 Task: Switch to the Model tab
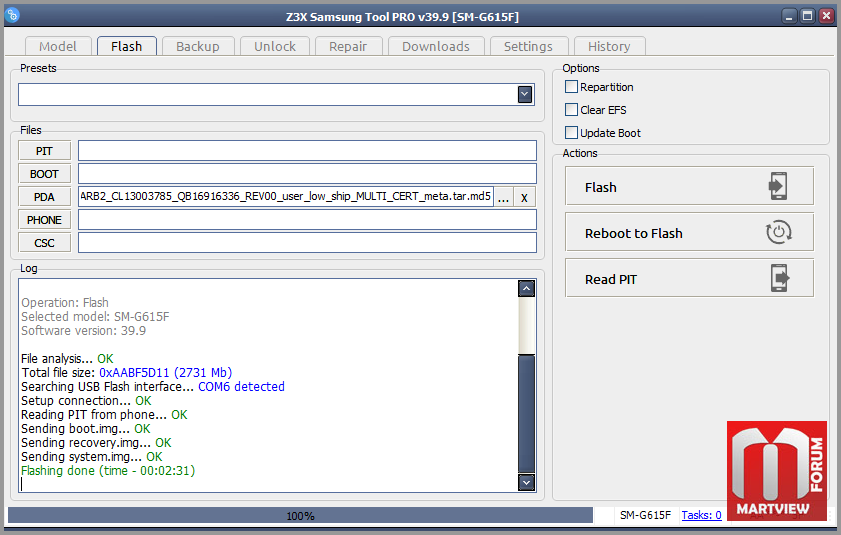coord(57,46)
